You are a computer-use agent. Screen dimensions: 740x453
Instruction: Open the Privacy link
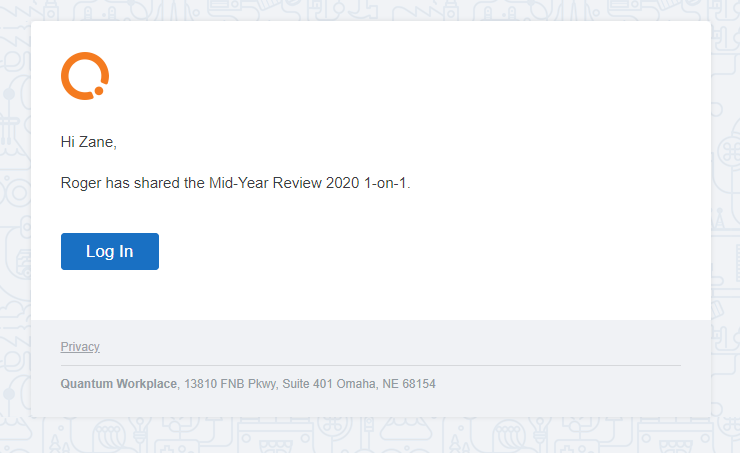click(x=80, y=347)
